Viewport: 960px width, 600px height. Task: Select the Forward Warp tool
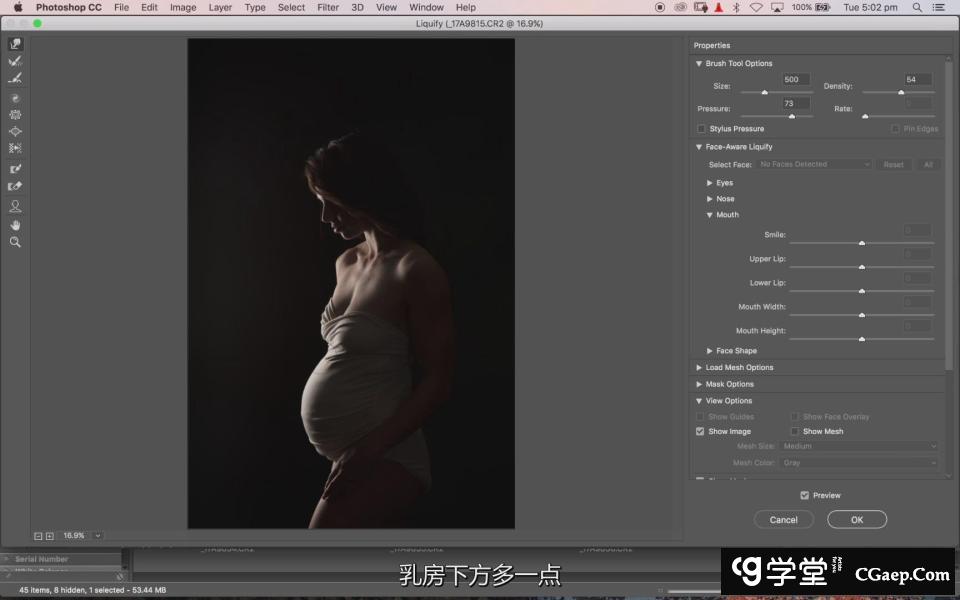[15, 44]
